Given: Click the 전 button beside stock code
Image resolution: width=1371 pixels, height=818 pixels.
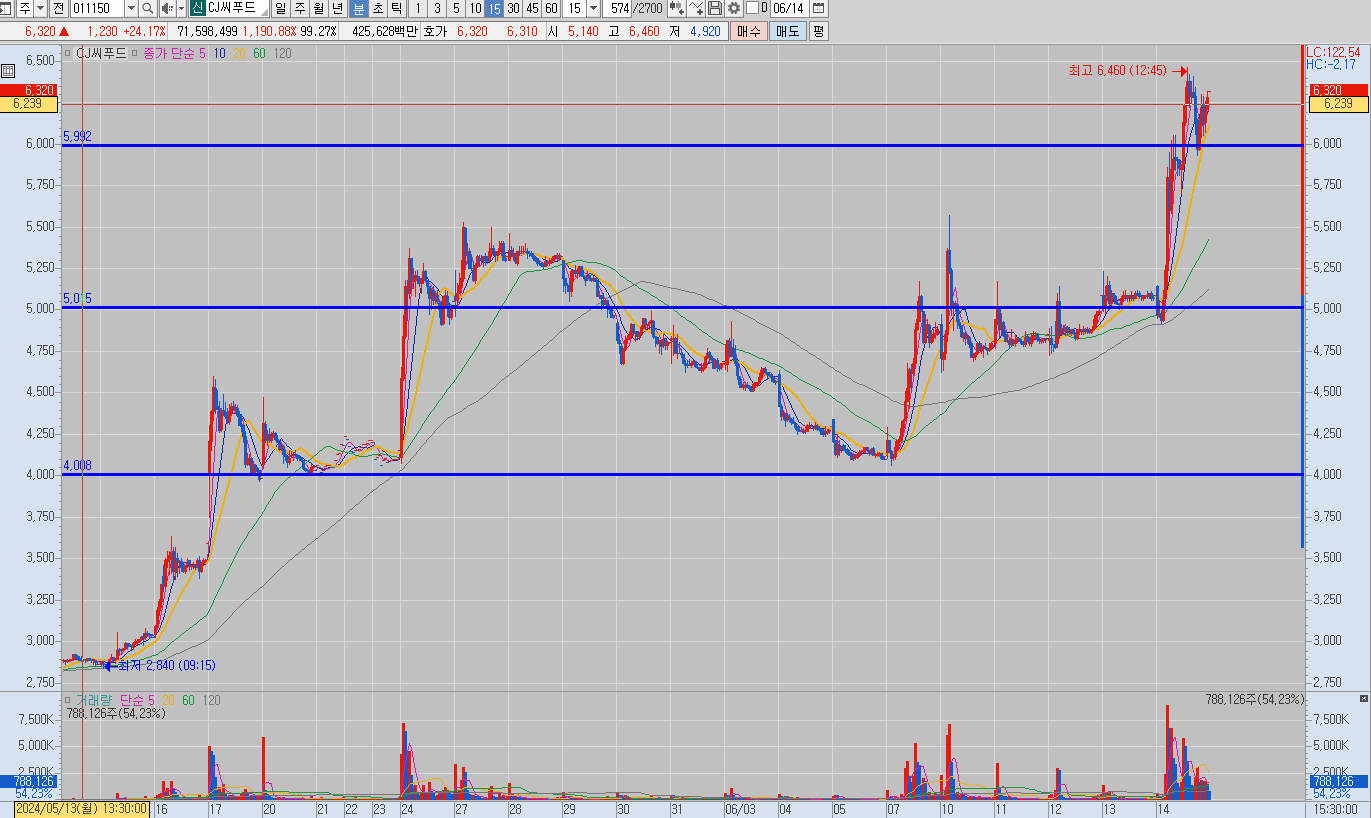Looking at the screenshot, I should click(x=58, y=8).
